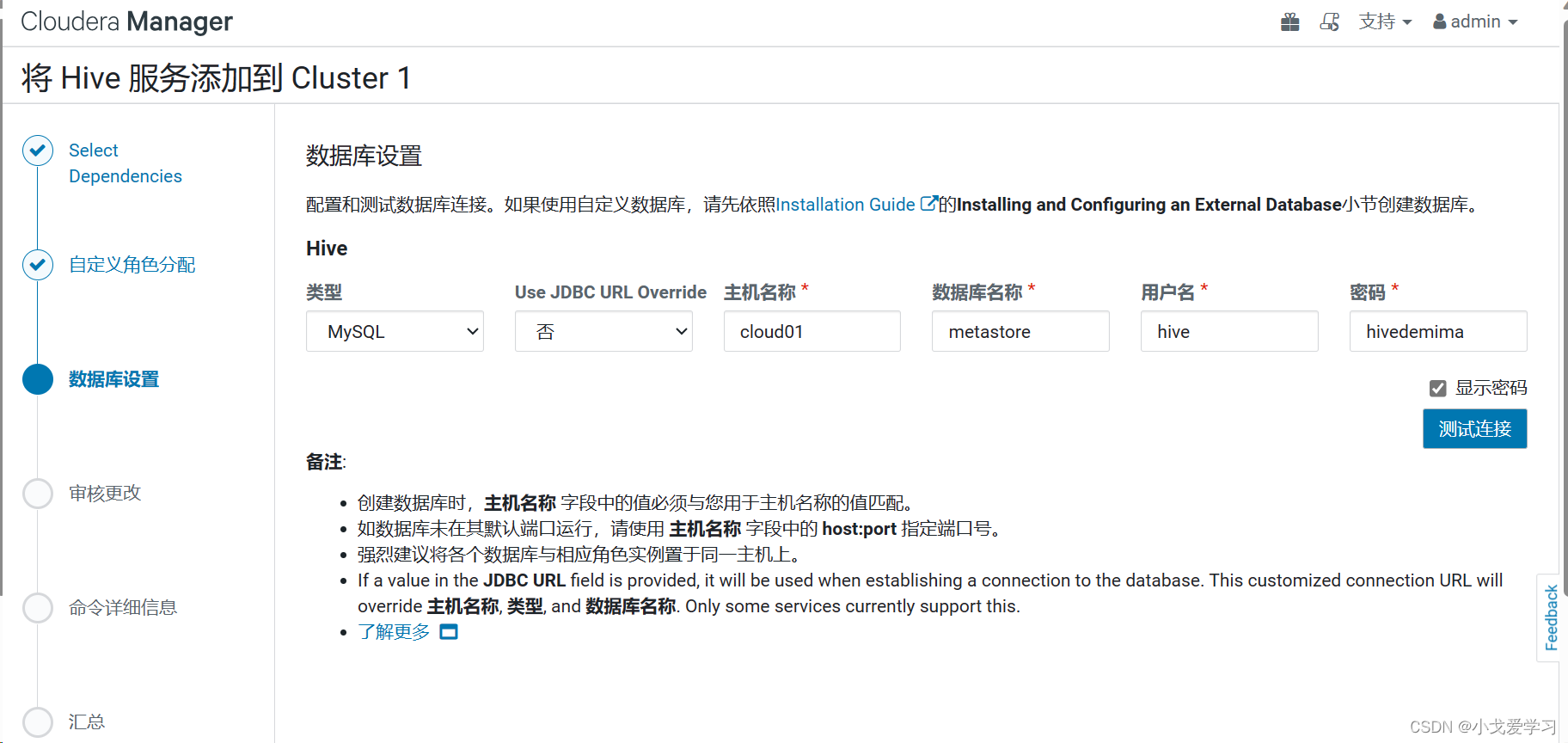Viewport: 1568px width, 743px height.
Task: Open the 支持 support dropdown menu
Action: point(1385,21)
